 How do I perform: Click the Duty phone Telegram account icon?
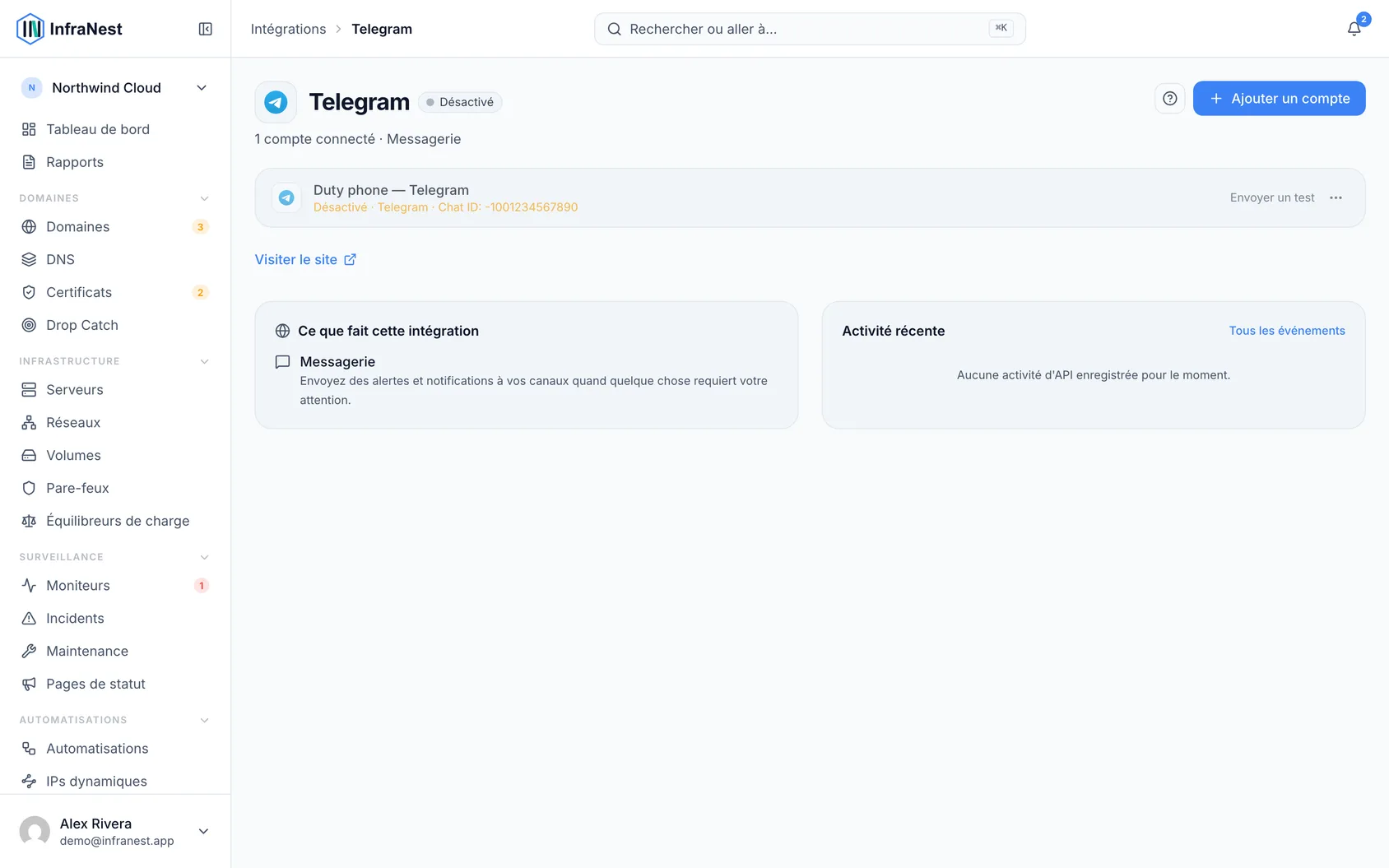[x=286, y=197]
